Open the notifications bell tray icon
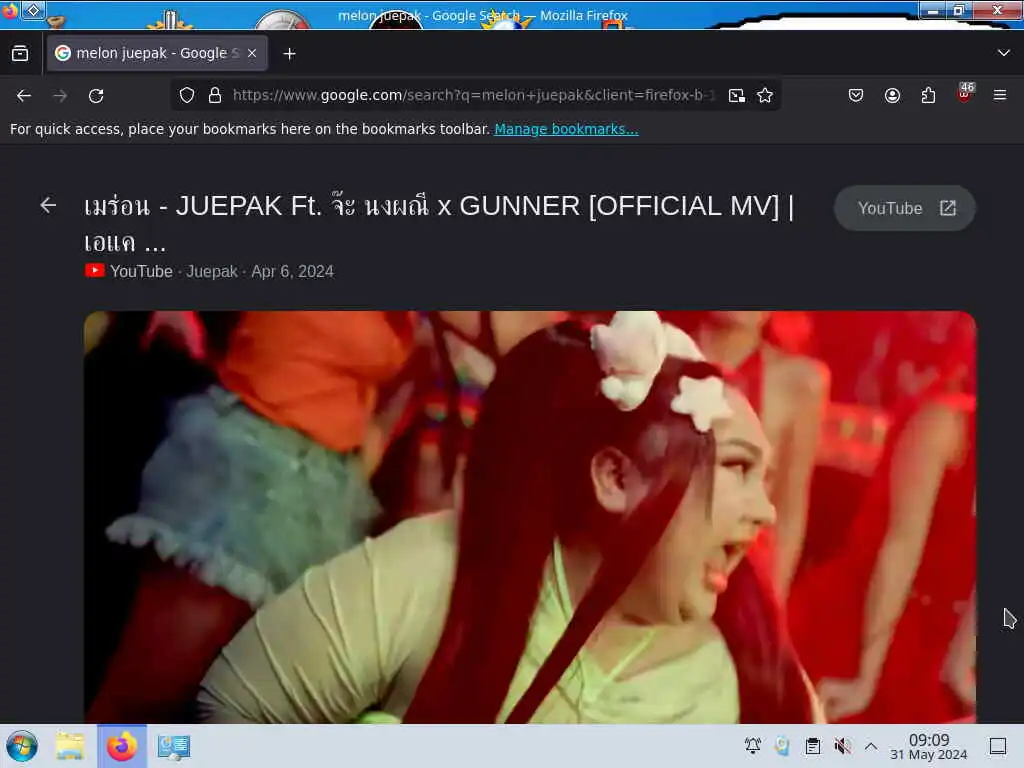 coord(752,745)
